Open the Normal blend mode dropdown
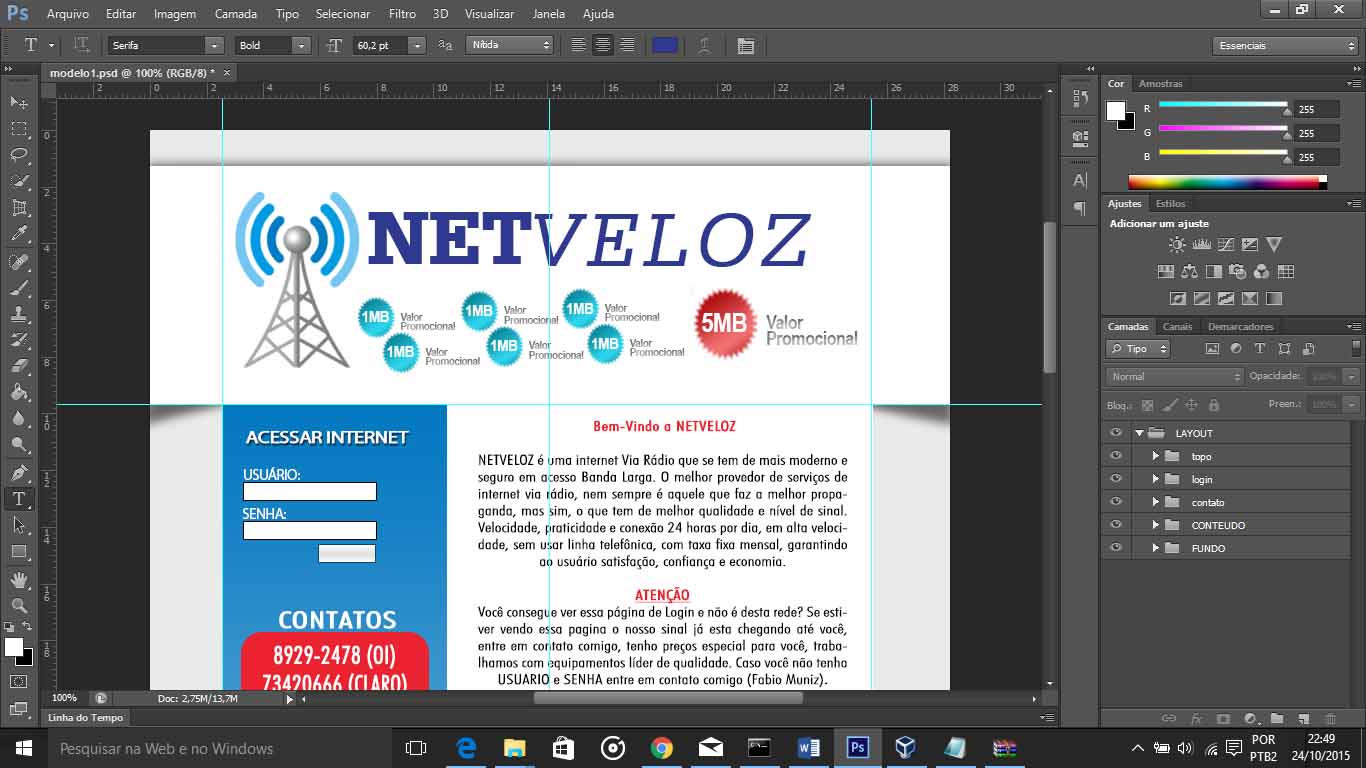This screenshot has height=768, width=1366. pyautogui.click(x=1175, y=376)
